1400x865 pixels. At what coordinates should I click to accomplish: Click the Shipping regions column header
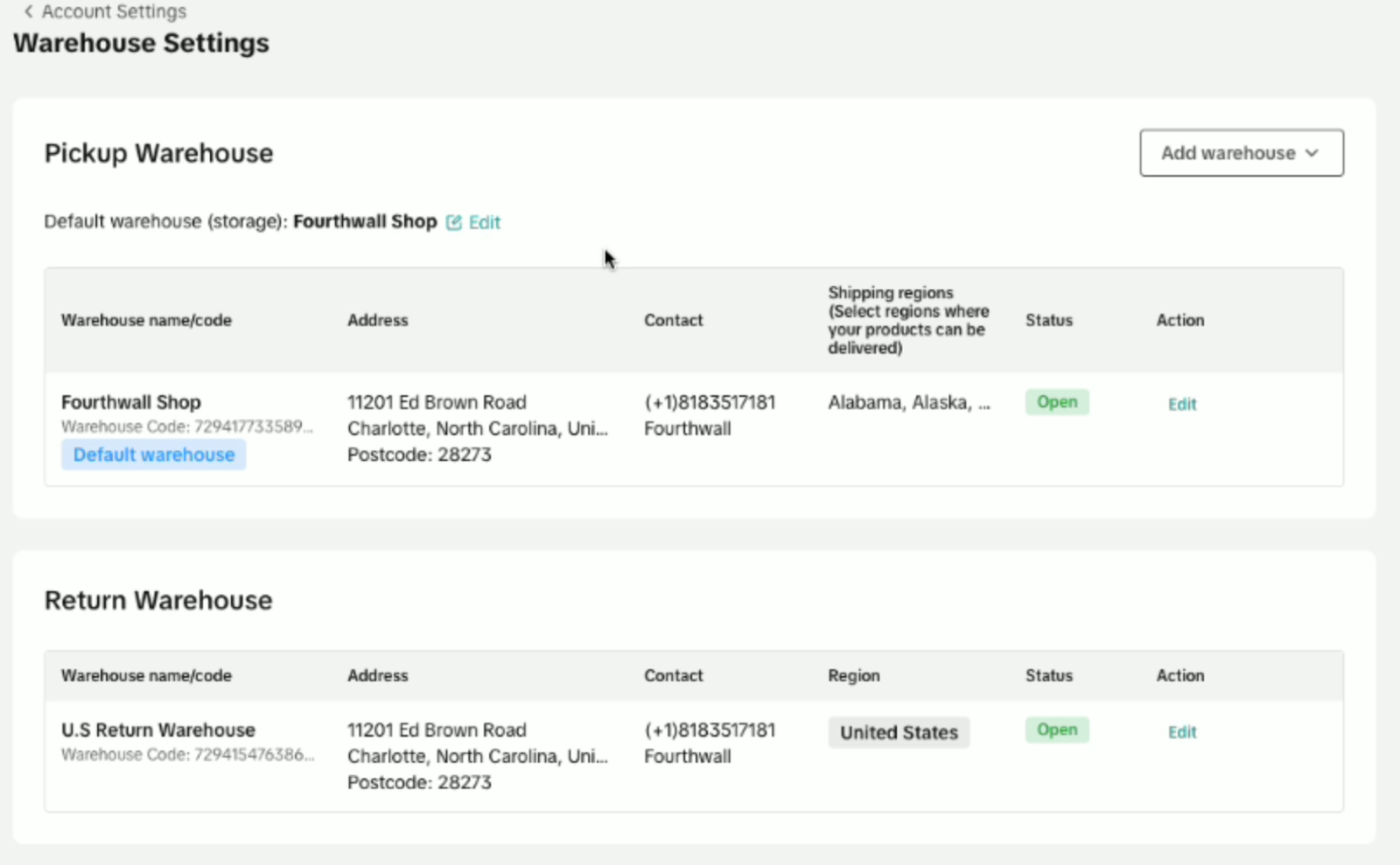click(908, 320)
